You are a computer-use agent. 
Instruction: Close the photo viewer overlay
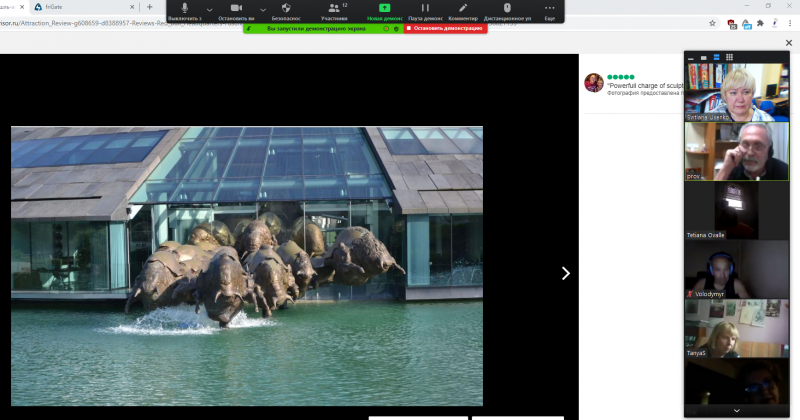789,43
